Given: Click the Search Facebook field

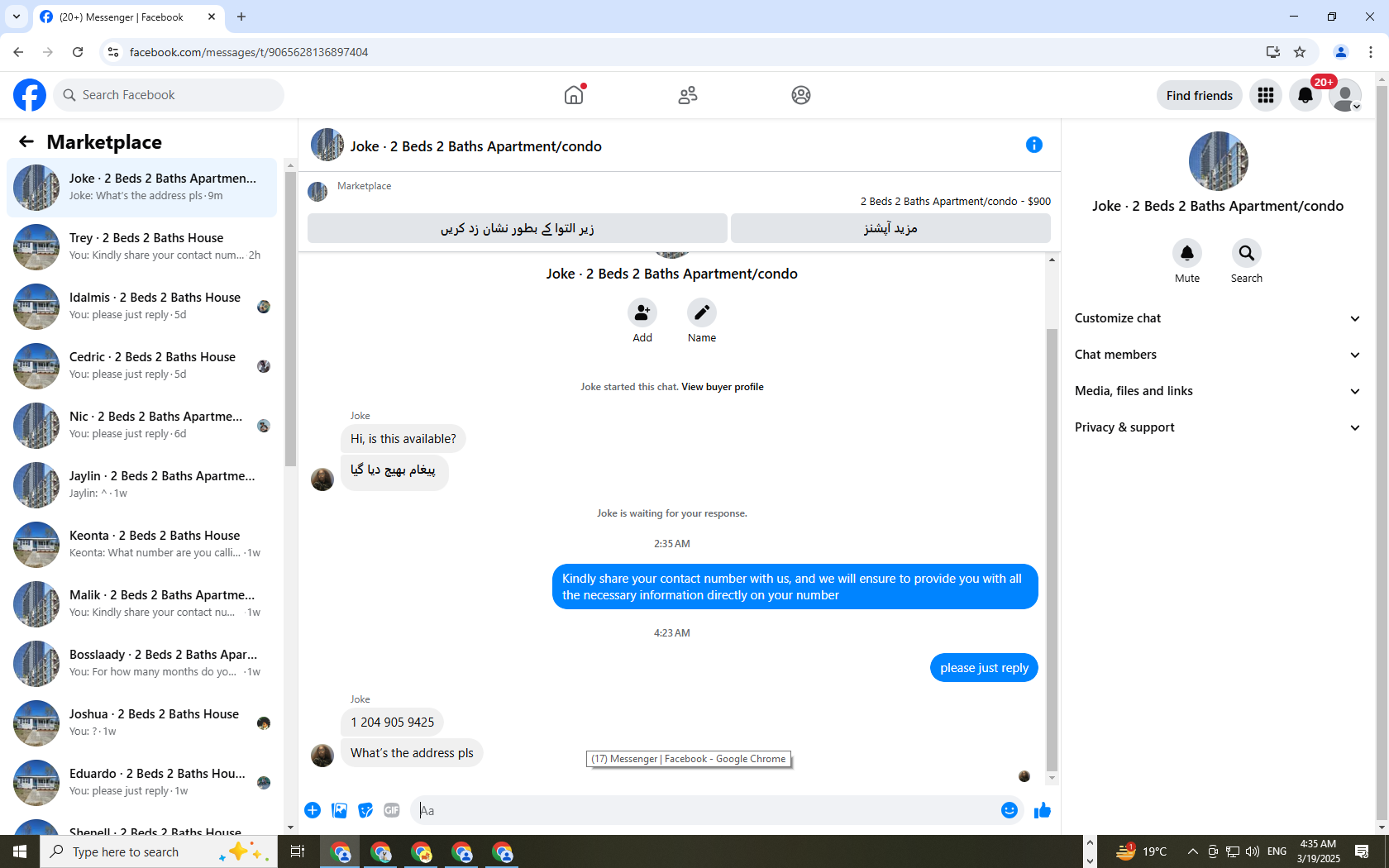Looking at the screenshot, I should (169, 95).
